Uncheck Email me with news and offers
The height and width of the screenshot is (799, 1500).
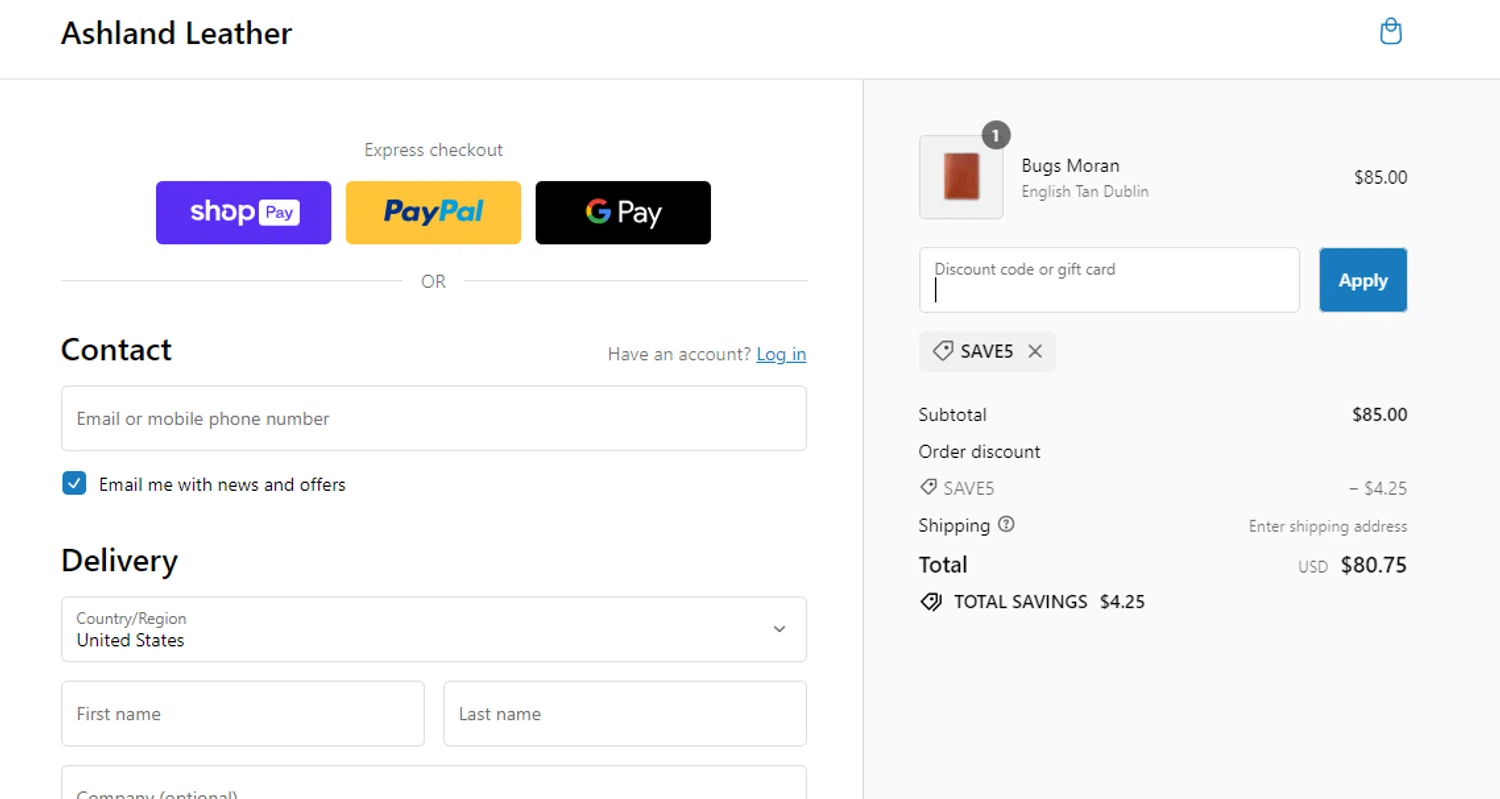(74, 484)
